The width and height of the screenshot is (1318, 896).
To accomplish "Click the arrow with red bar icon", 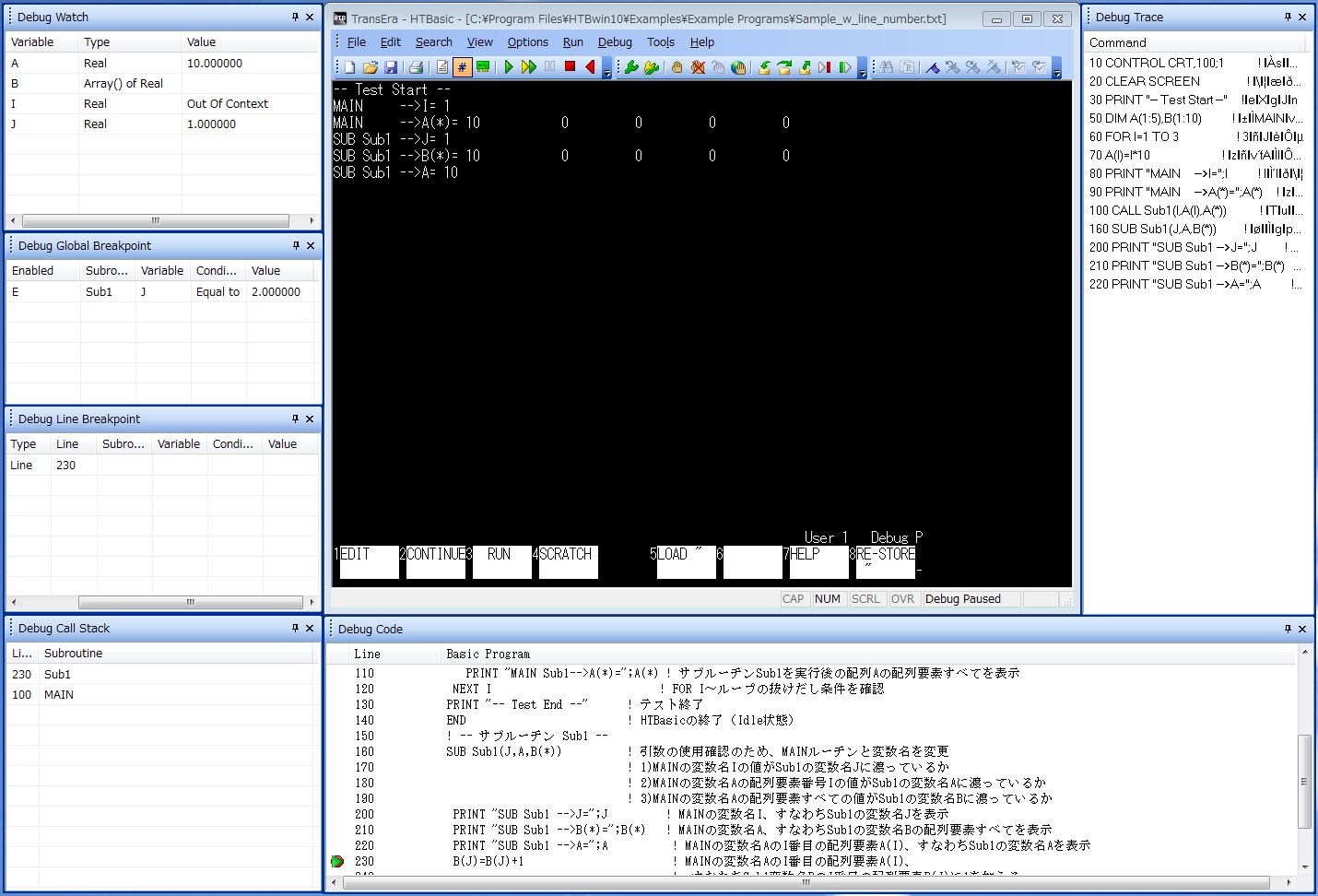I will pos(825,66).
